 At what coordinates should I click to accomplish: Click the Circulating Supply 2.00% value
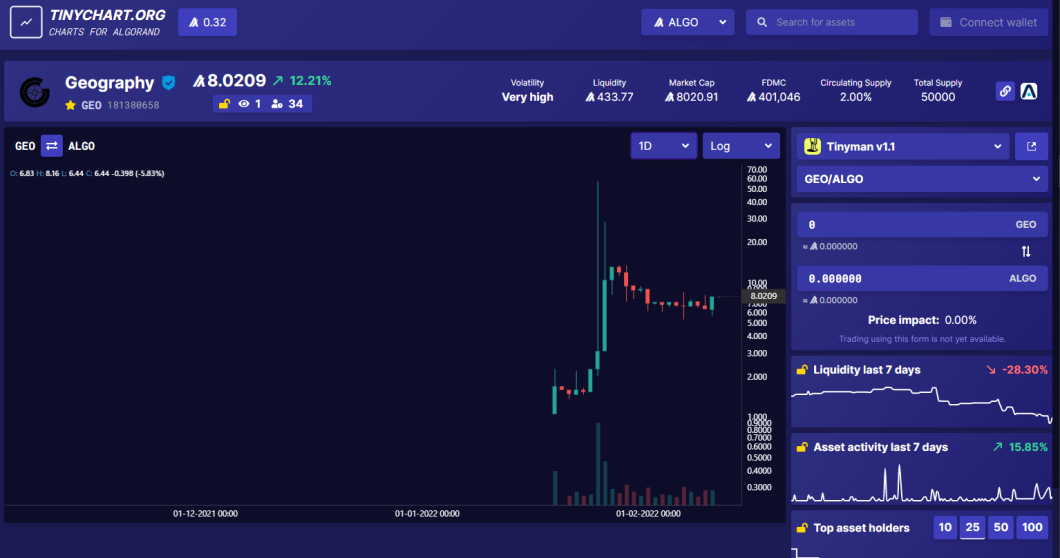coord(856,97)
